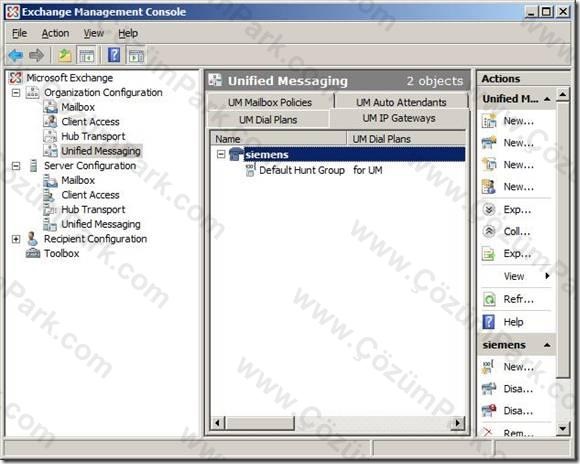
Task: Click the blue Help toolbar icon
Action: coord(114,55)
